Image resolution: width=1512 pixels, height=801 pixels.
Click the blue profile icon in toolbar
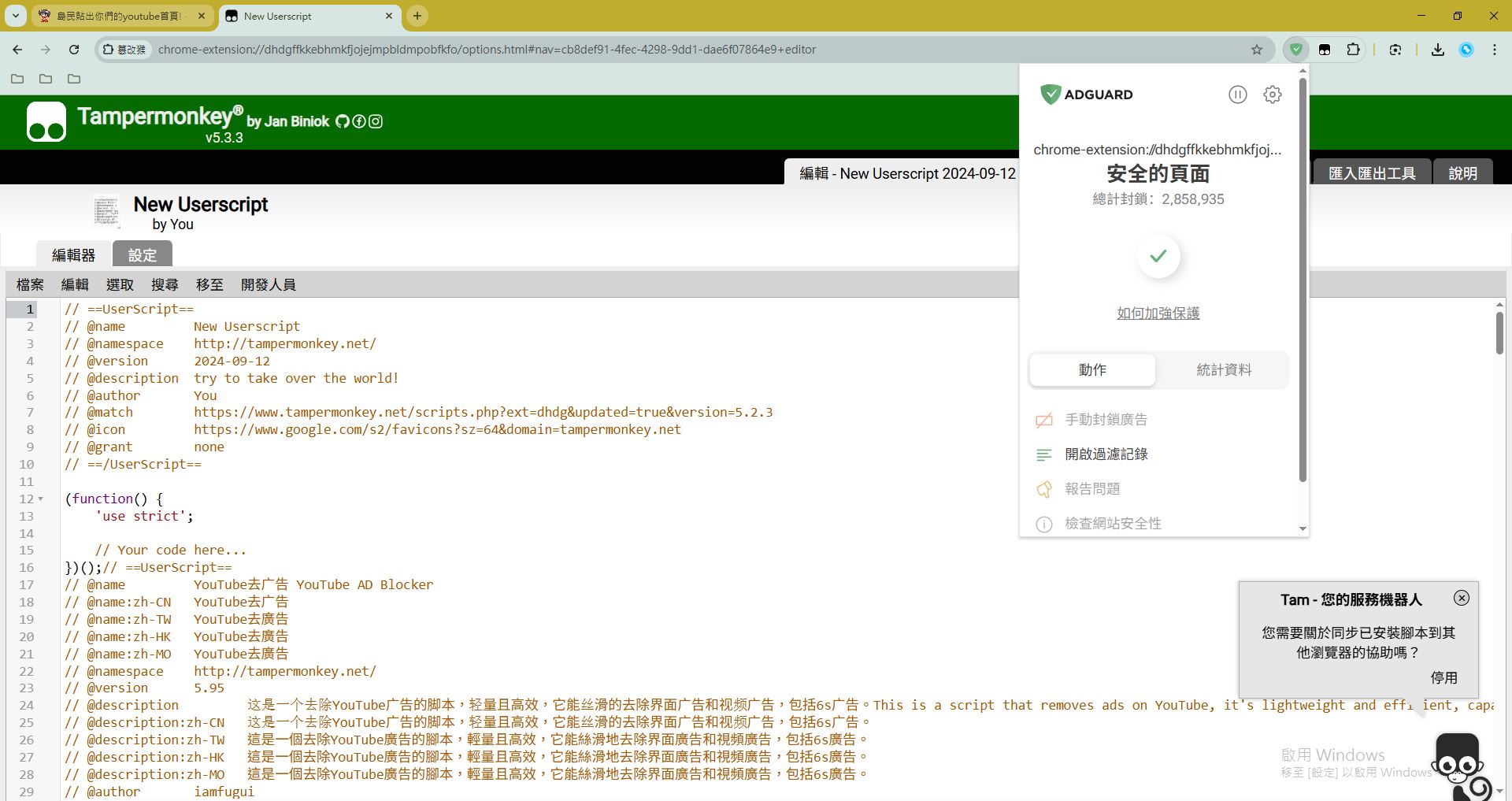pyautogui.click(x=1466, y=50)
